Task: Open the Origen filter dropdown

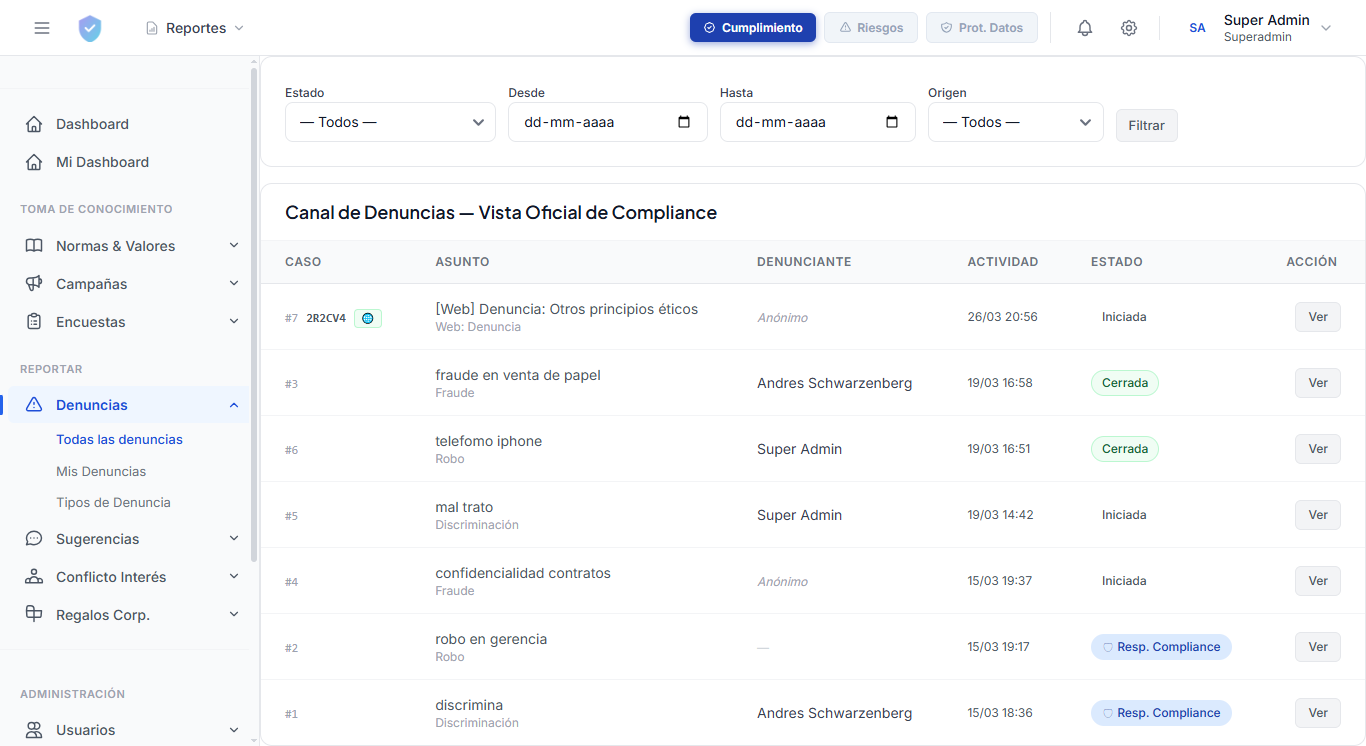Action: pos(1015,122)
